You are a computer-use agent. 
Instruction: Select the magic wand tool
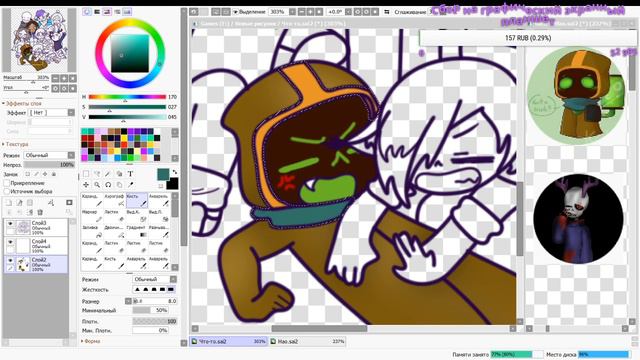(107, 173)
